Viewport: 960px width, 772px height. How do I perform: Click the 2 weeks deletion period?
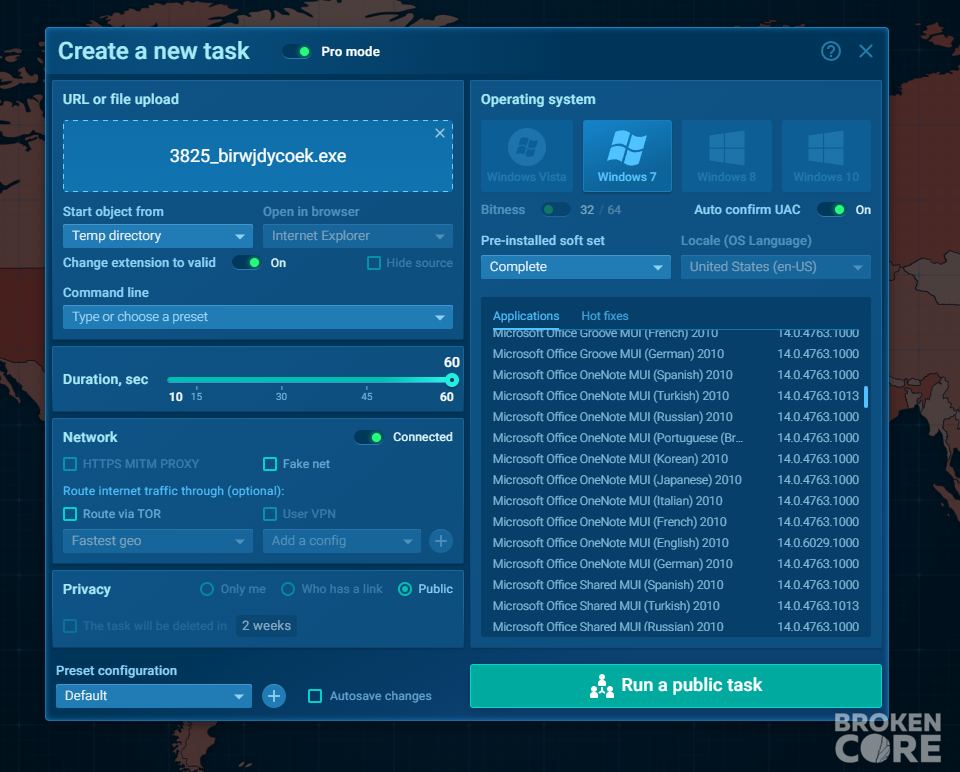pos(266,626)
